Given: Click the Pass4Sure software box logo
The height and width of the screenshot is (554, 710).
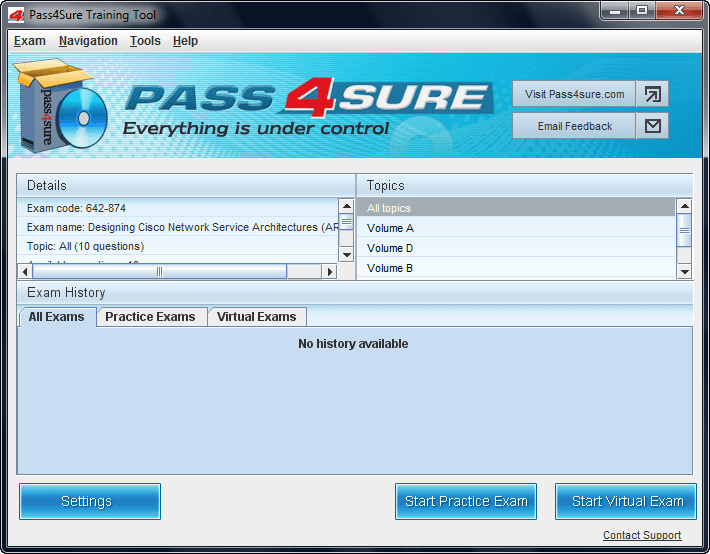Looking at the screenshot, I should [60, 106].
